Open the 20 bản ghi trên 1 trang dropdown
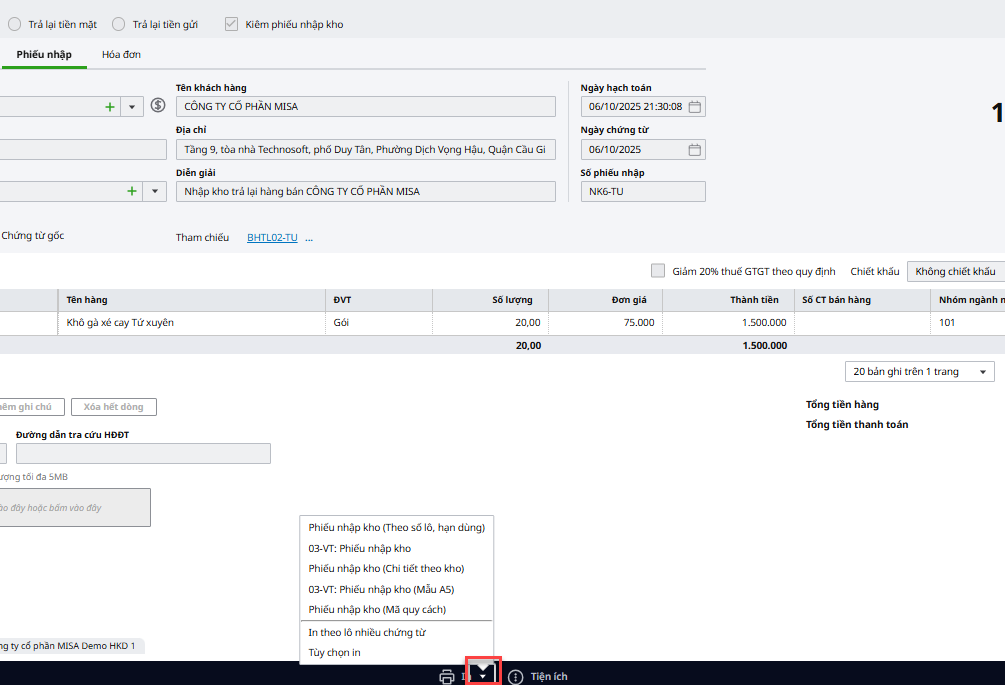Image resolution: width=1005 pixels, height=685 pixels. point(920,372)
